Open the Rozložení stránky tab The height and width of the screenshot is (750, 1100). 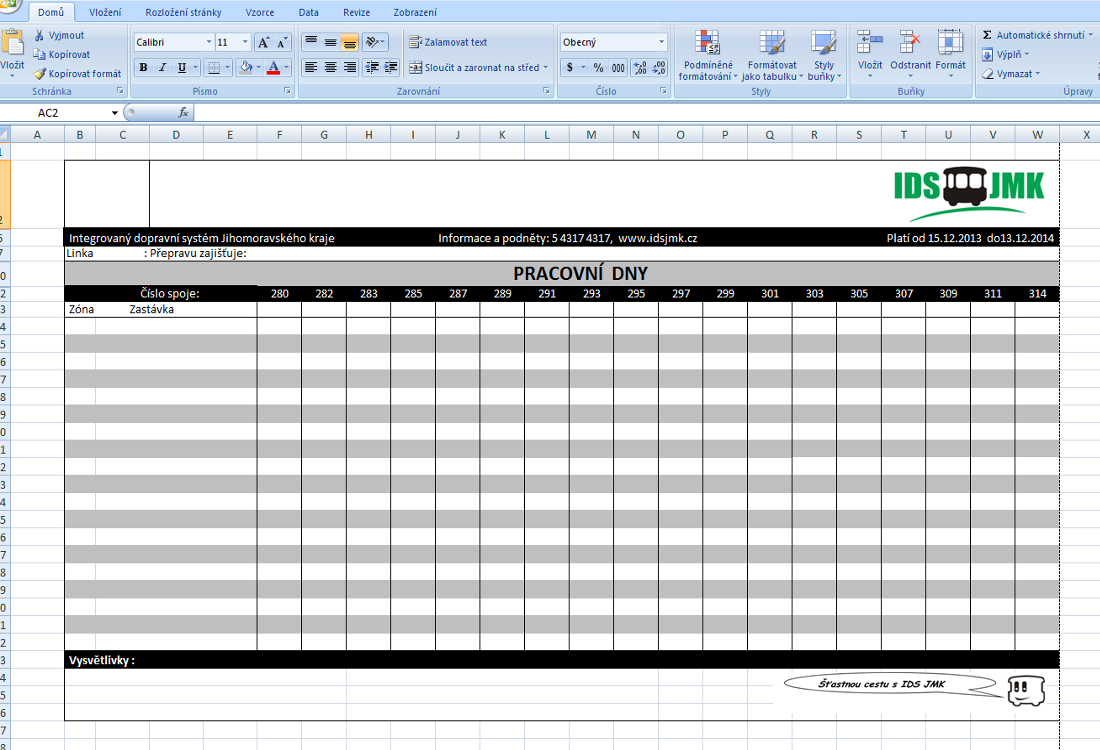tap(183, 13)
